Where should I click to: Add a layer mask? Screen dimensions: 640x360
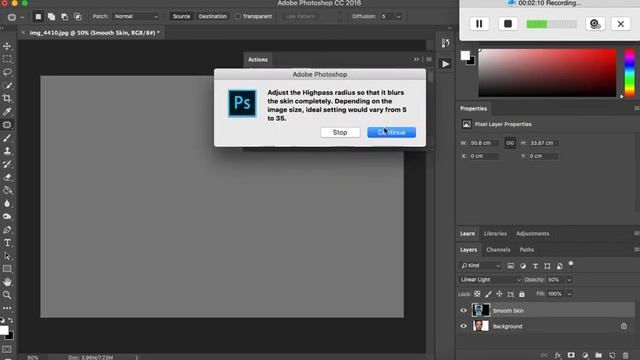pos(571,356)
